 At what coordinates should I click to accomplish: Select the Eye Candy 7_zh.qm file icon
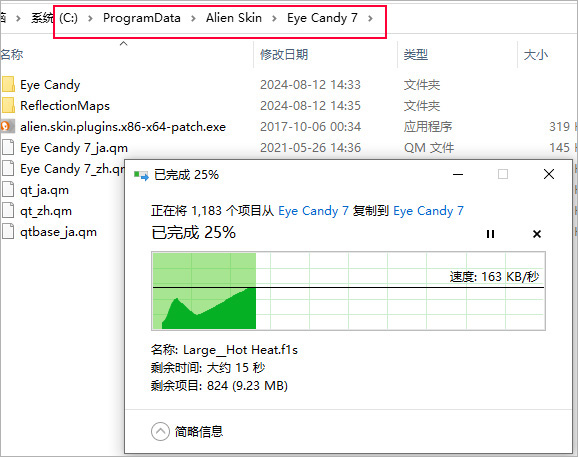(8, 168)
